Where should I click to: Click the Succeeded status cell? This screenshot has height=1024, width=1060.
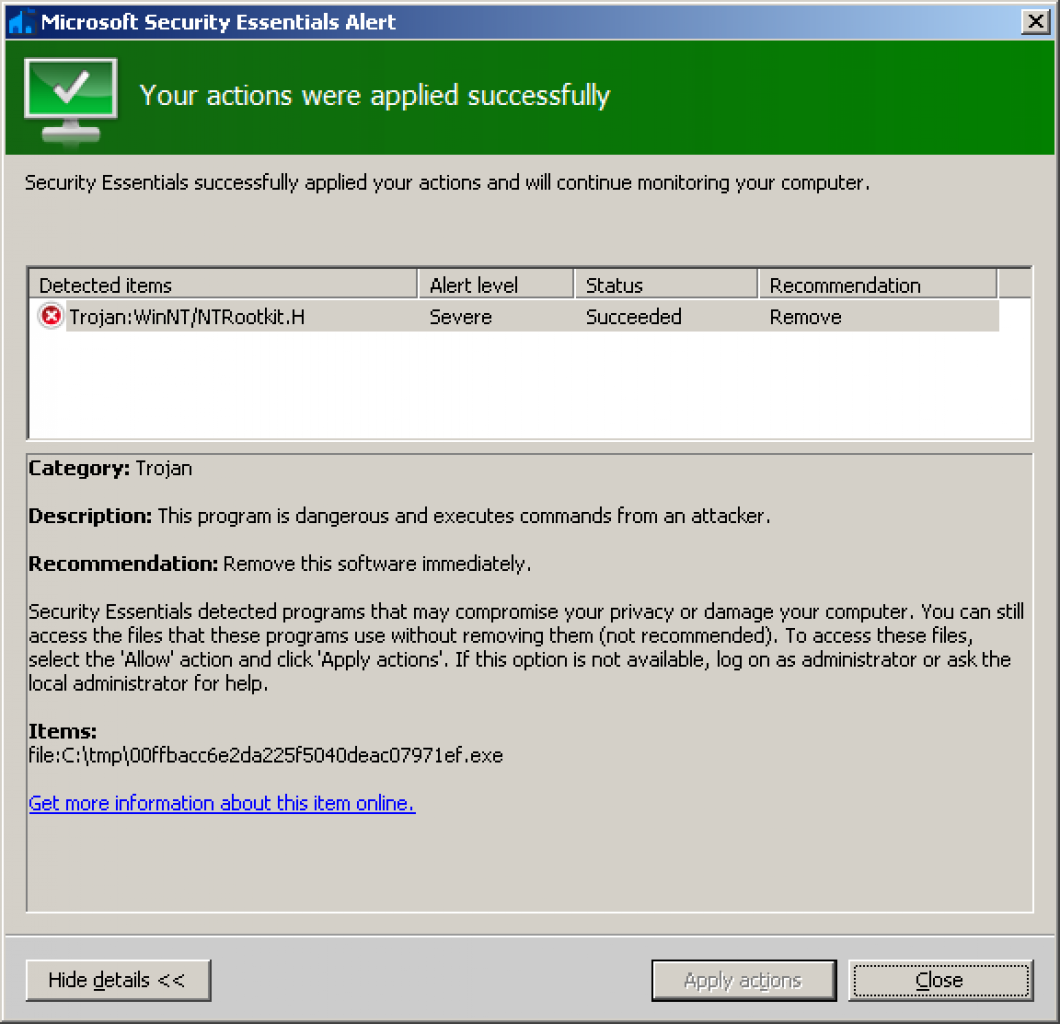(633, 316)
